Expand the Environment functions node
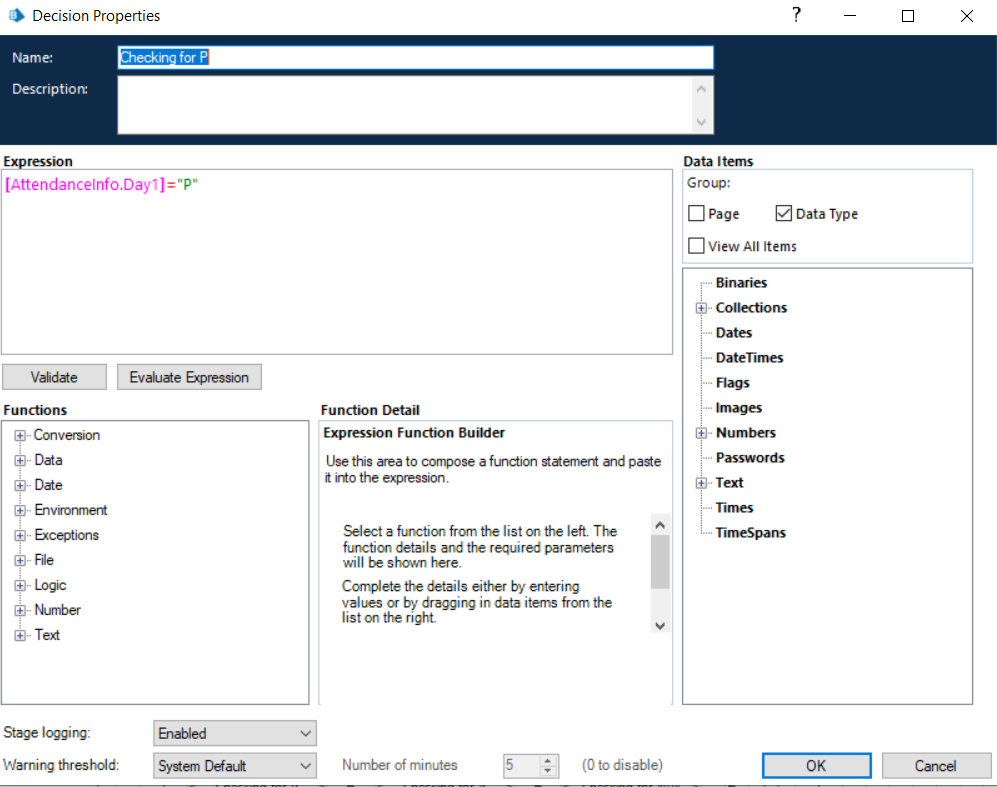This screenshot has width=997, height=787. coord(20,510)
